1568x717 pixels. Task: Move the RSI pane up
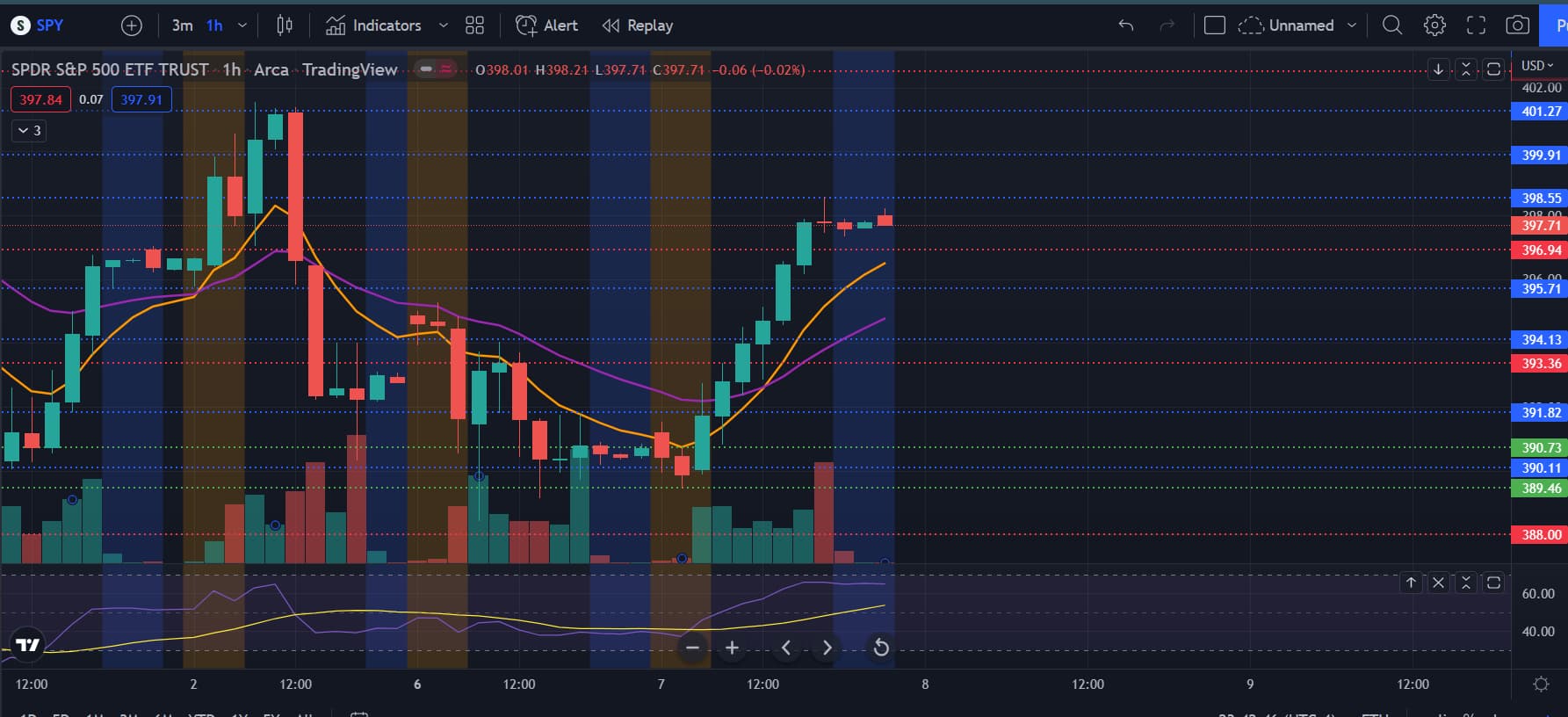click(1411, 583)
